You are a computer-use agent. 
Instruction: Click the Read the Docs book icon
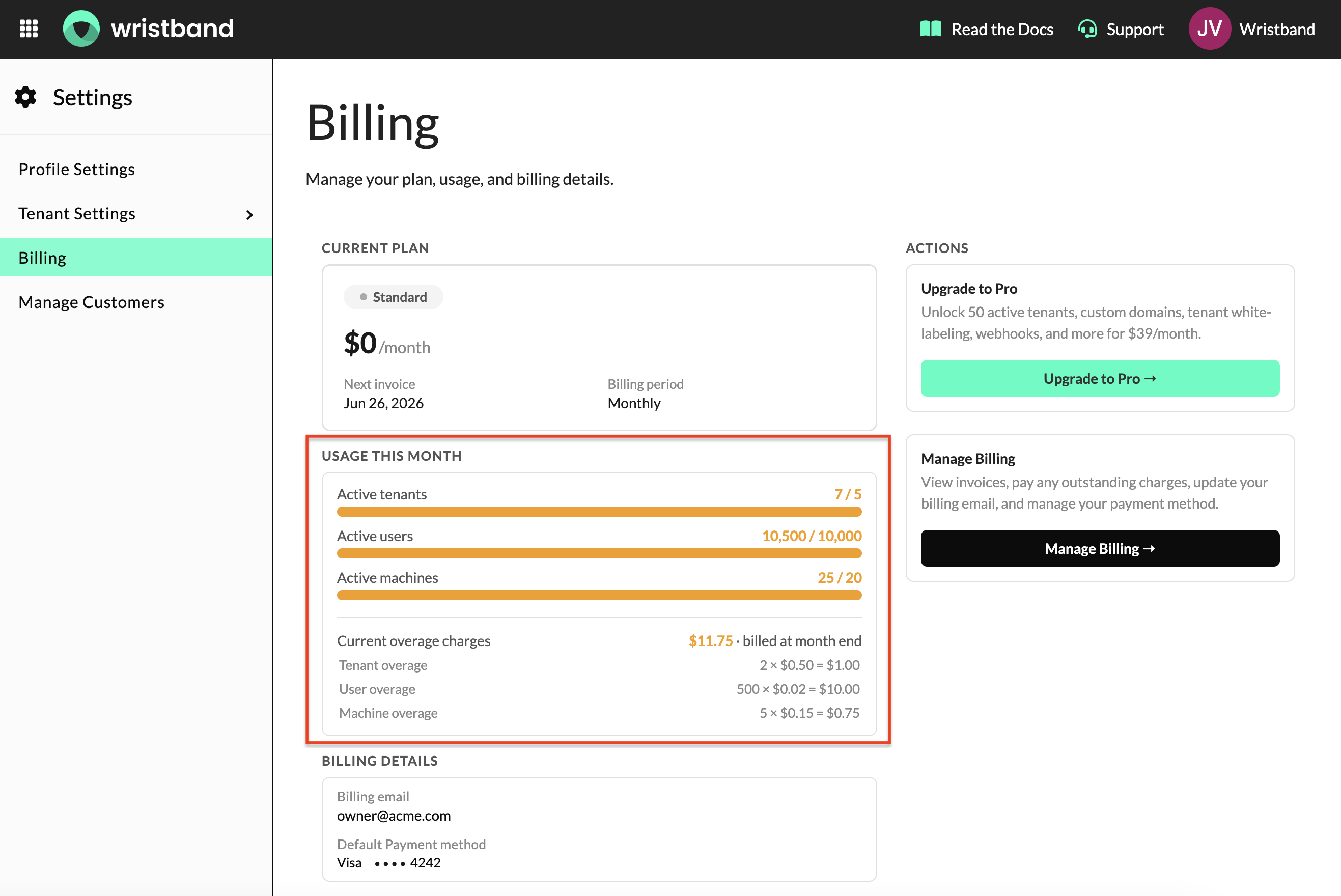[x=930, y=29]
